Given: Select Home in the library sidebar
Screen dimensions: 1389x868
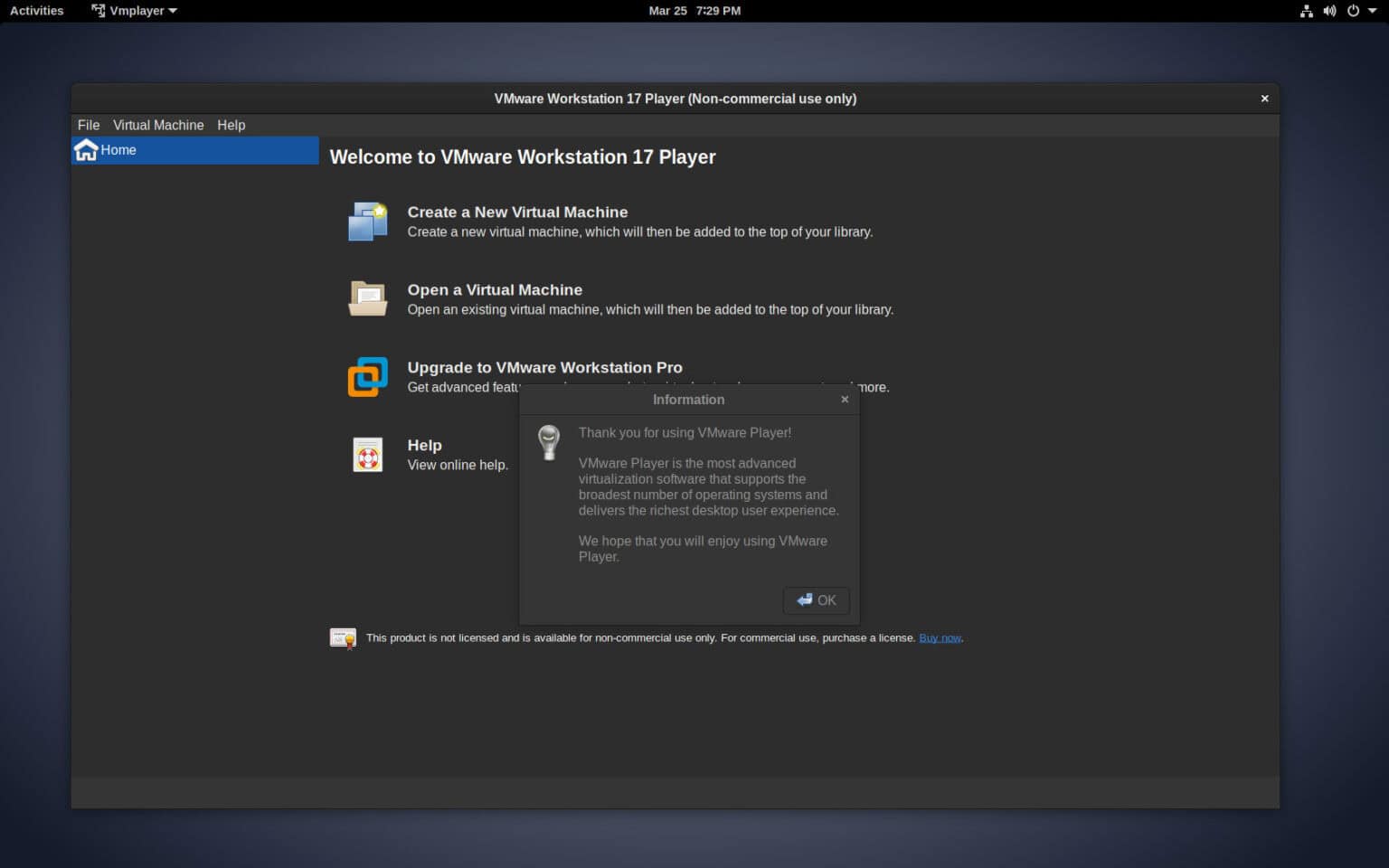Looking at the screenshot, I should point(118,150).
